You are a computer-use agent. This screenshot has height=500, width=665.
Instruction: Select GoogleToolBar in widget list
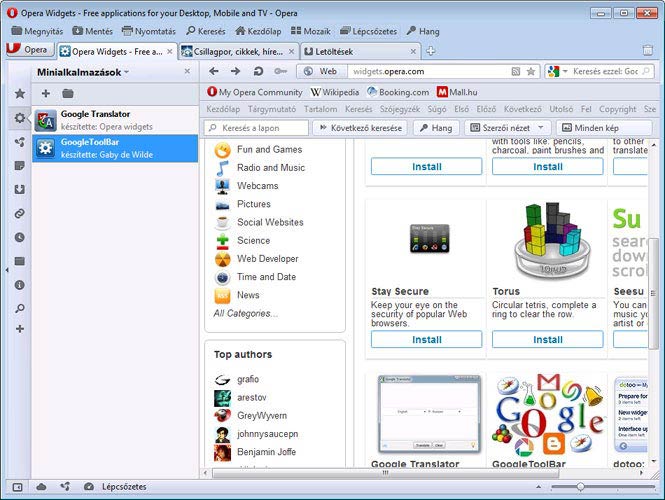(115, 148)
